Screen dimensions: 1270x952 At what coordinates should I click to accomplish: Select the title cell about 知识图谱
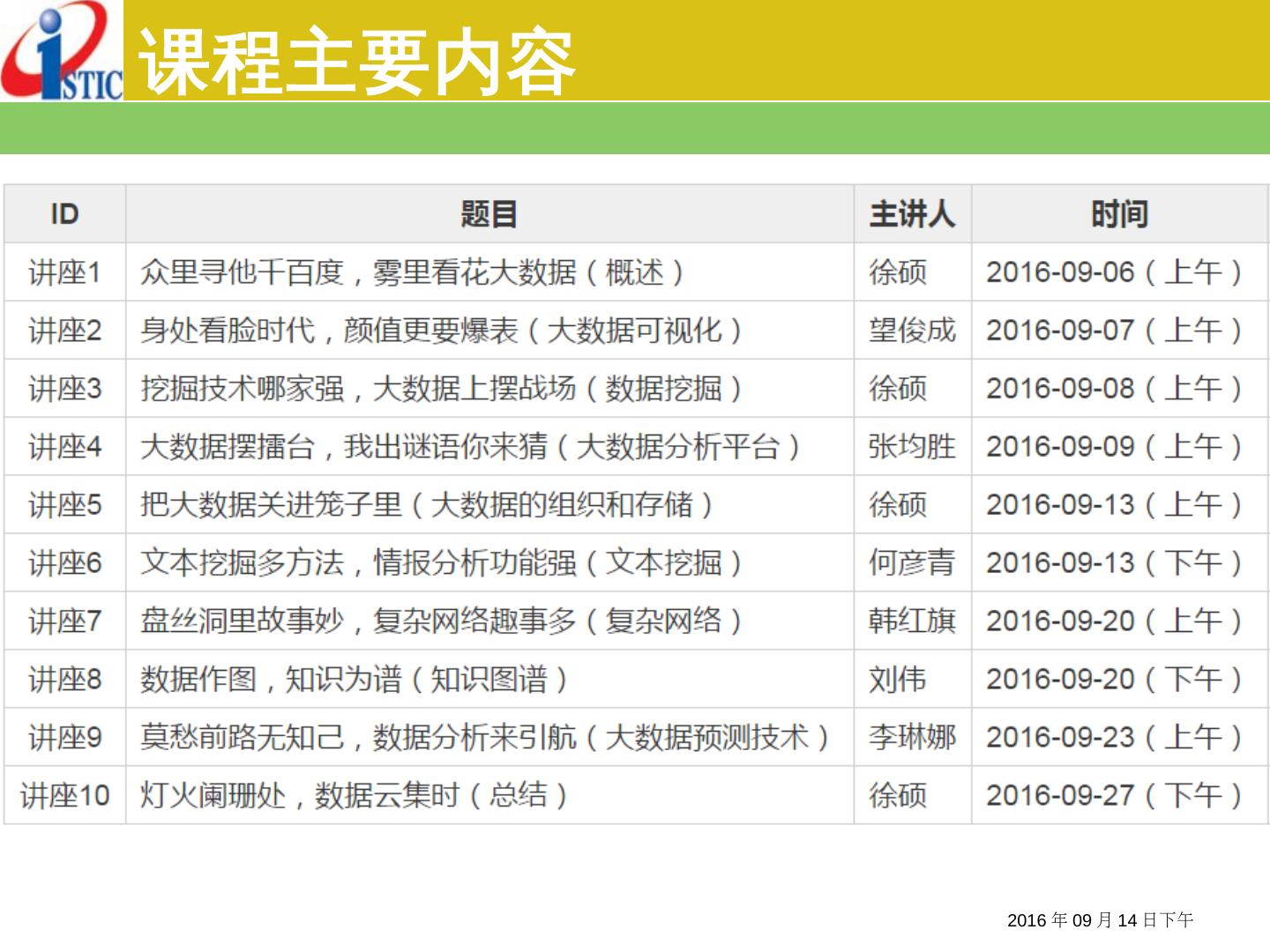(353, 680)
